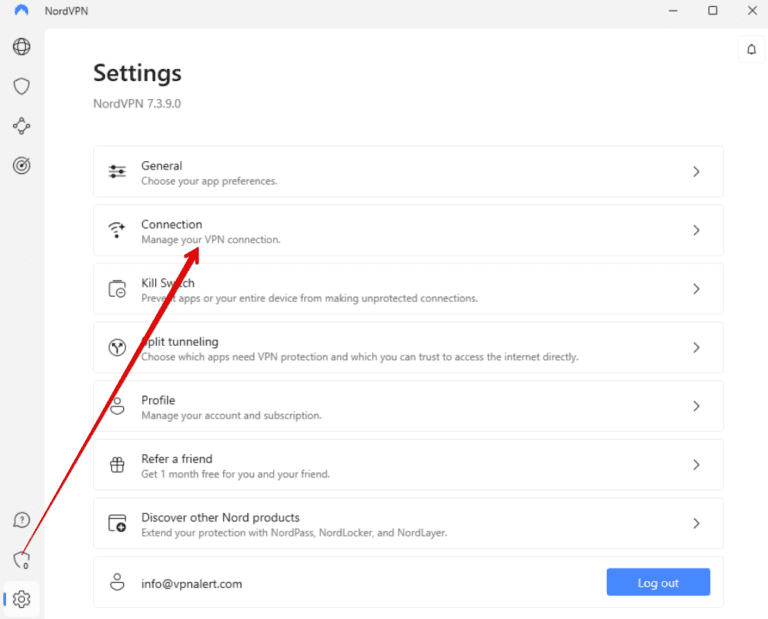Expand the General settings chevron
Viewport: 768px width, 619px height.
(x=697, y=172)
